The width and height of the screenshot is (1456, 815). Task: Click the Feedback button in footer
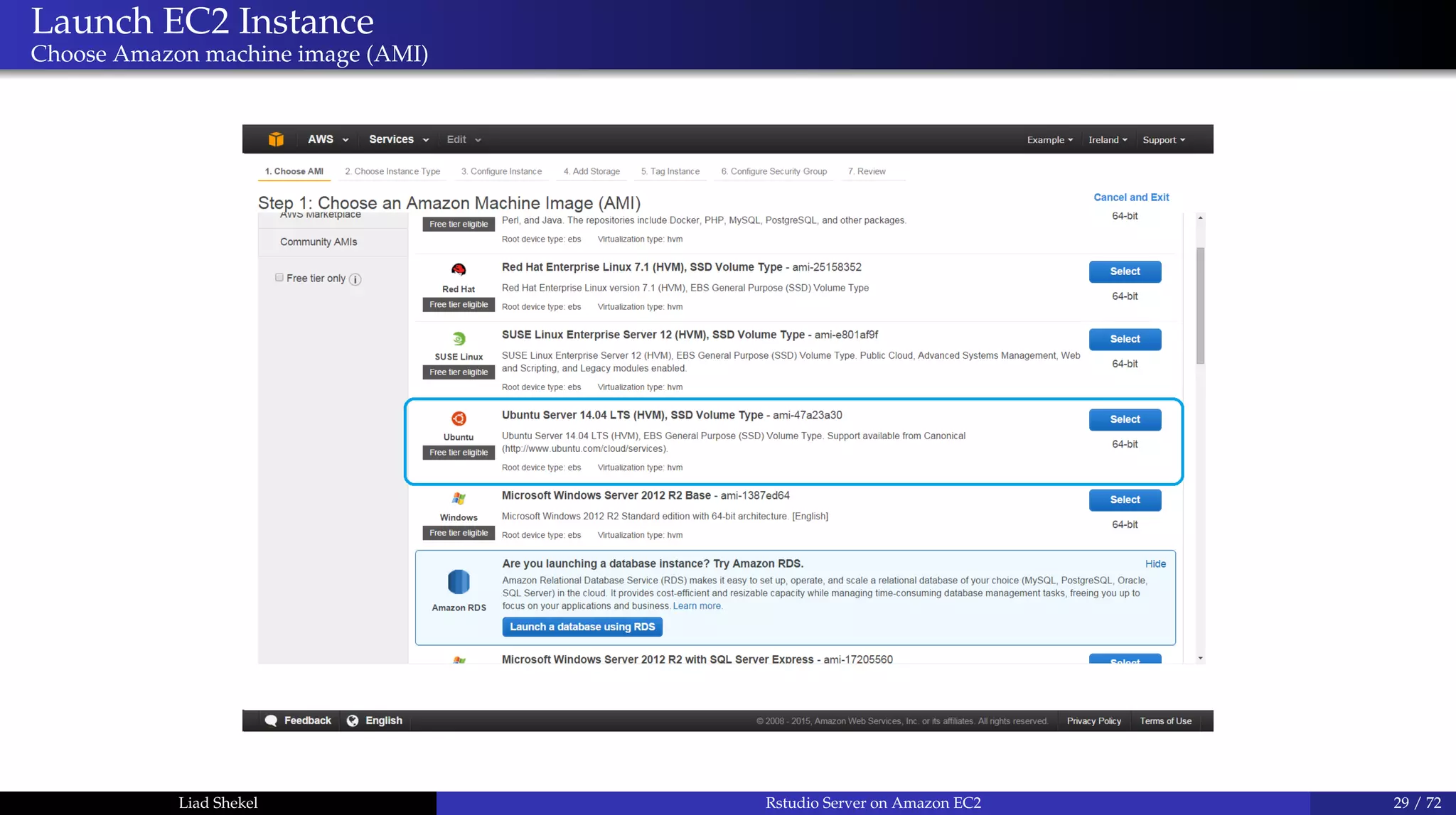(298, 720)
